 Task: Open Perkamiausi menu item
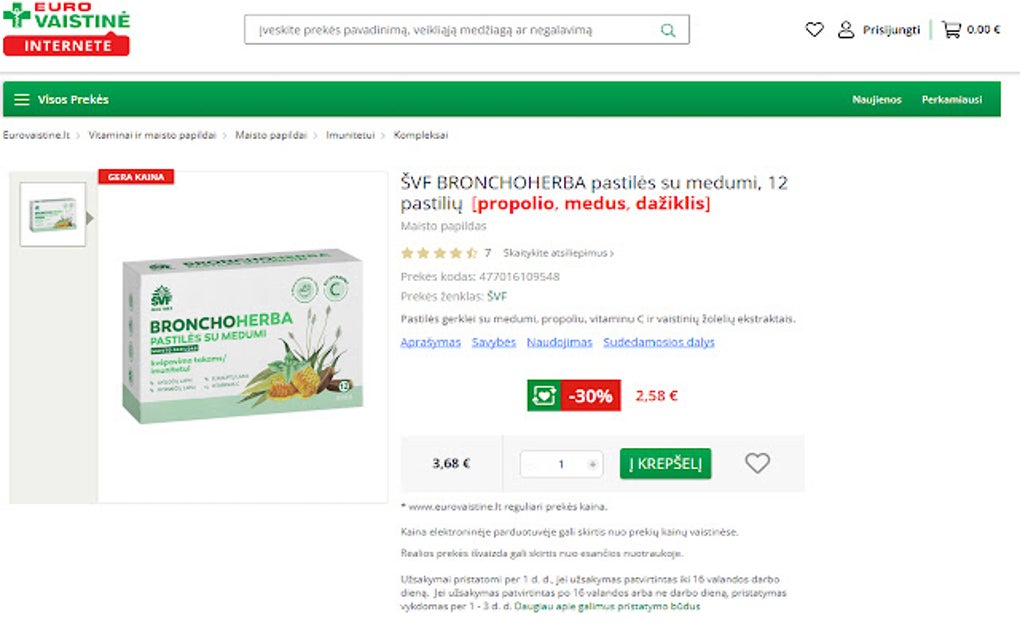952,100
